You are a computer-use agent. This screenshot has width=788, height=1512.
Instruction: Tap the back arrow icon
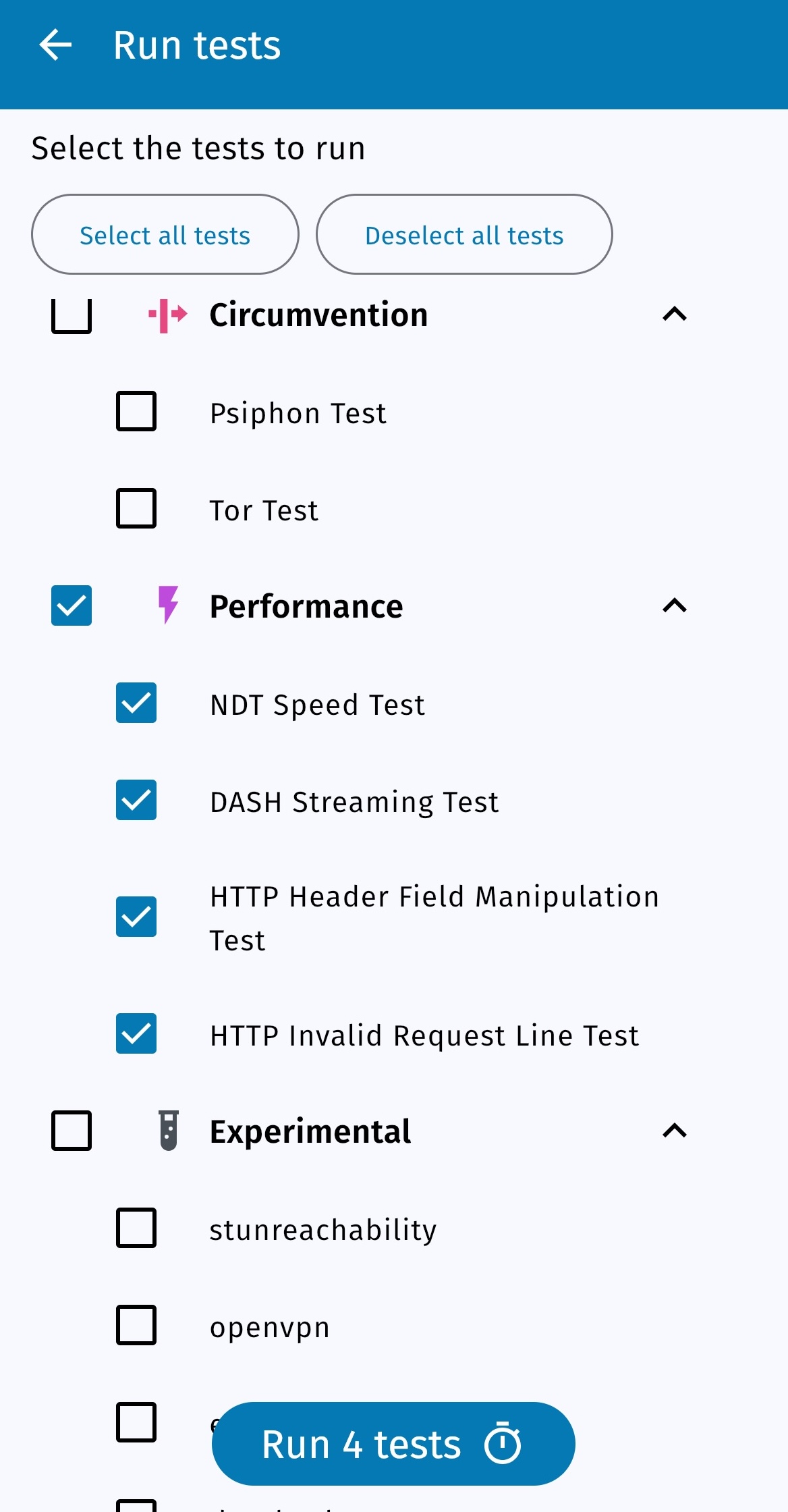[x=55, y=46]
